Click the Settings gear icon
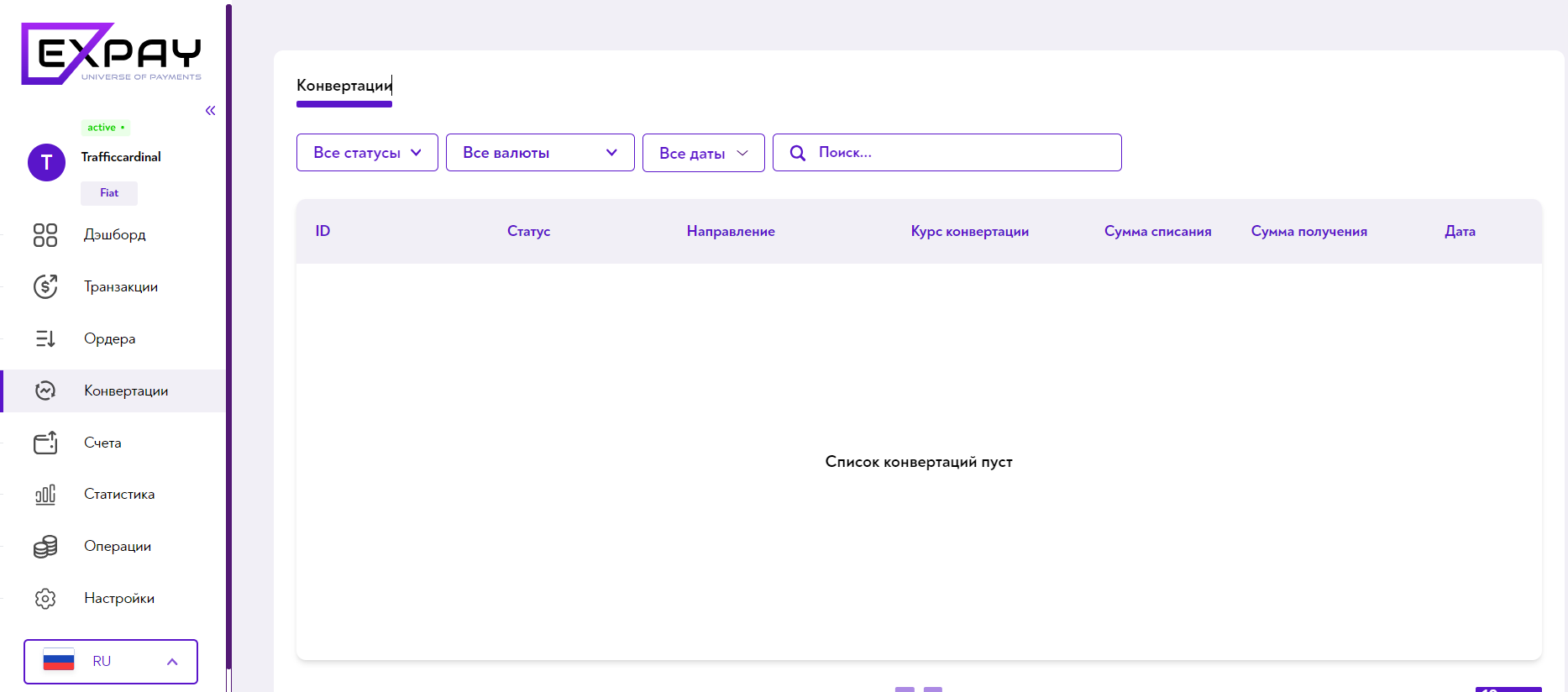Screen dimensions: 1568x692 (x=45, y=599)
